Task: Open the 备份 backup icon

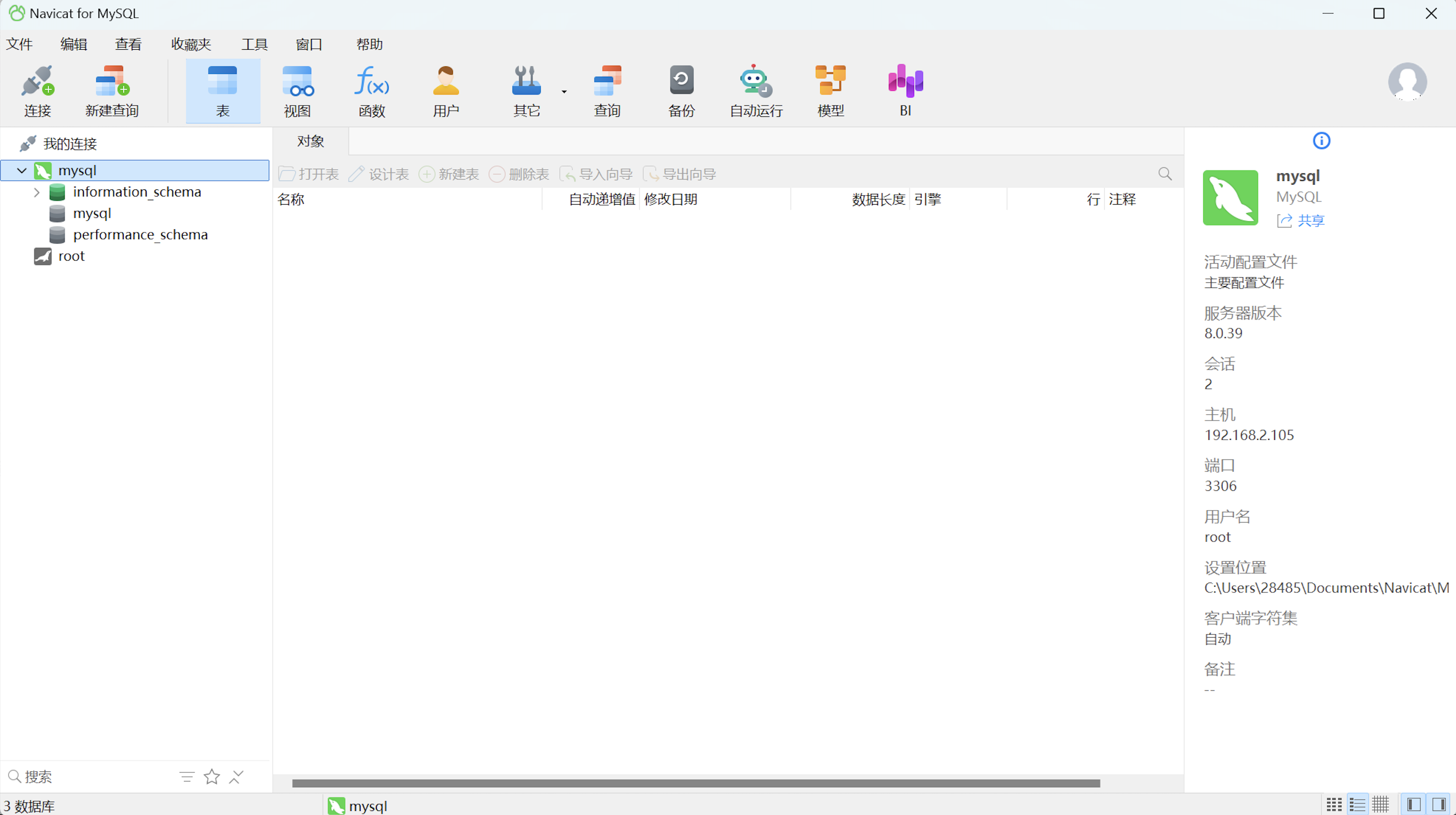Action: coord(682,91)
